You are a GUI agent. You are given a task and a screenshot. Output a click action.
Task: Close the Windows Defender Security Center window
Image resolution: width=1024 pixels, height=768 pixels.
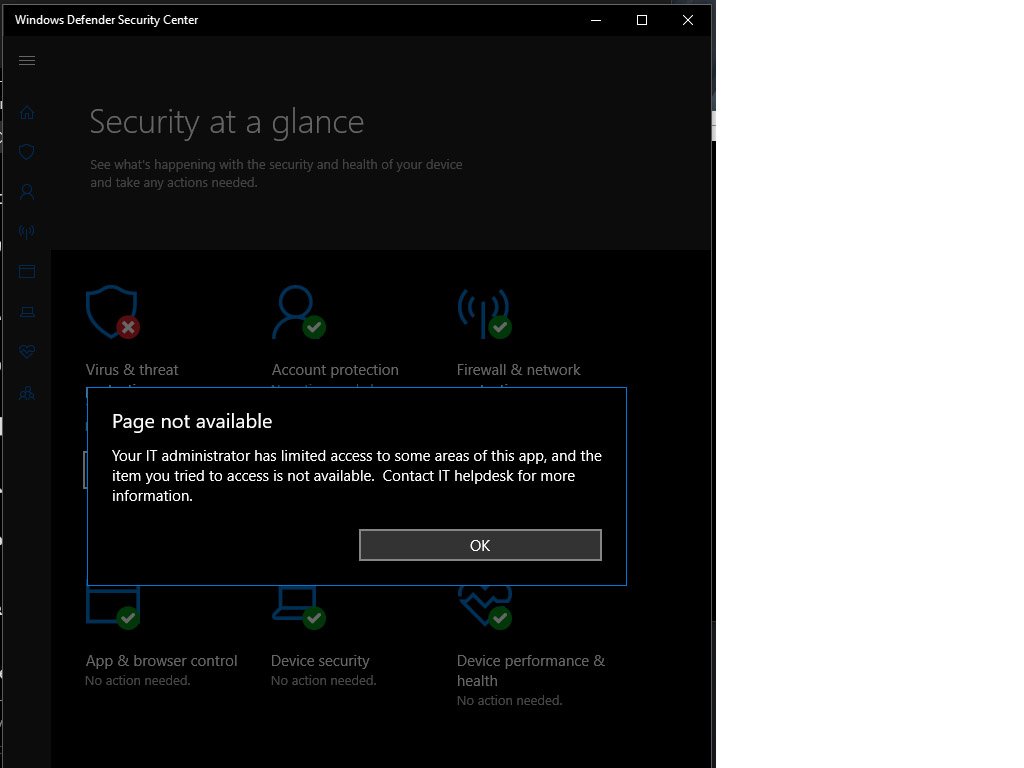688,20
